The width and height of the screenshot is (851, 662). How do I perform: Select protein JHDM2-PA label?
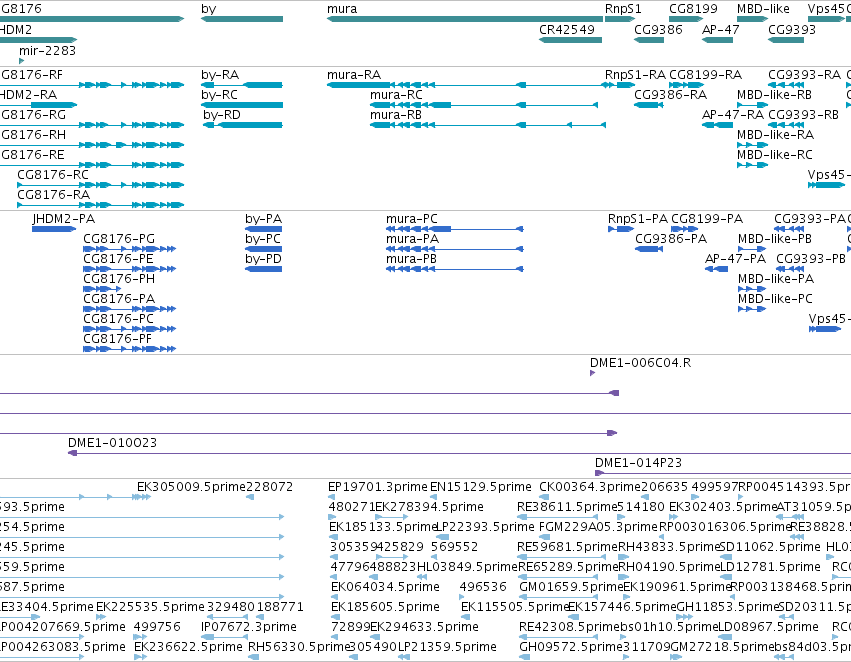(x=63, y=219)
